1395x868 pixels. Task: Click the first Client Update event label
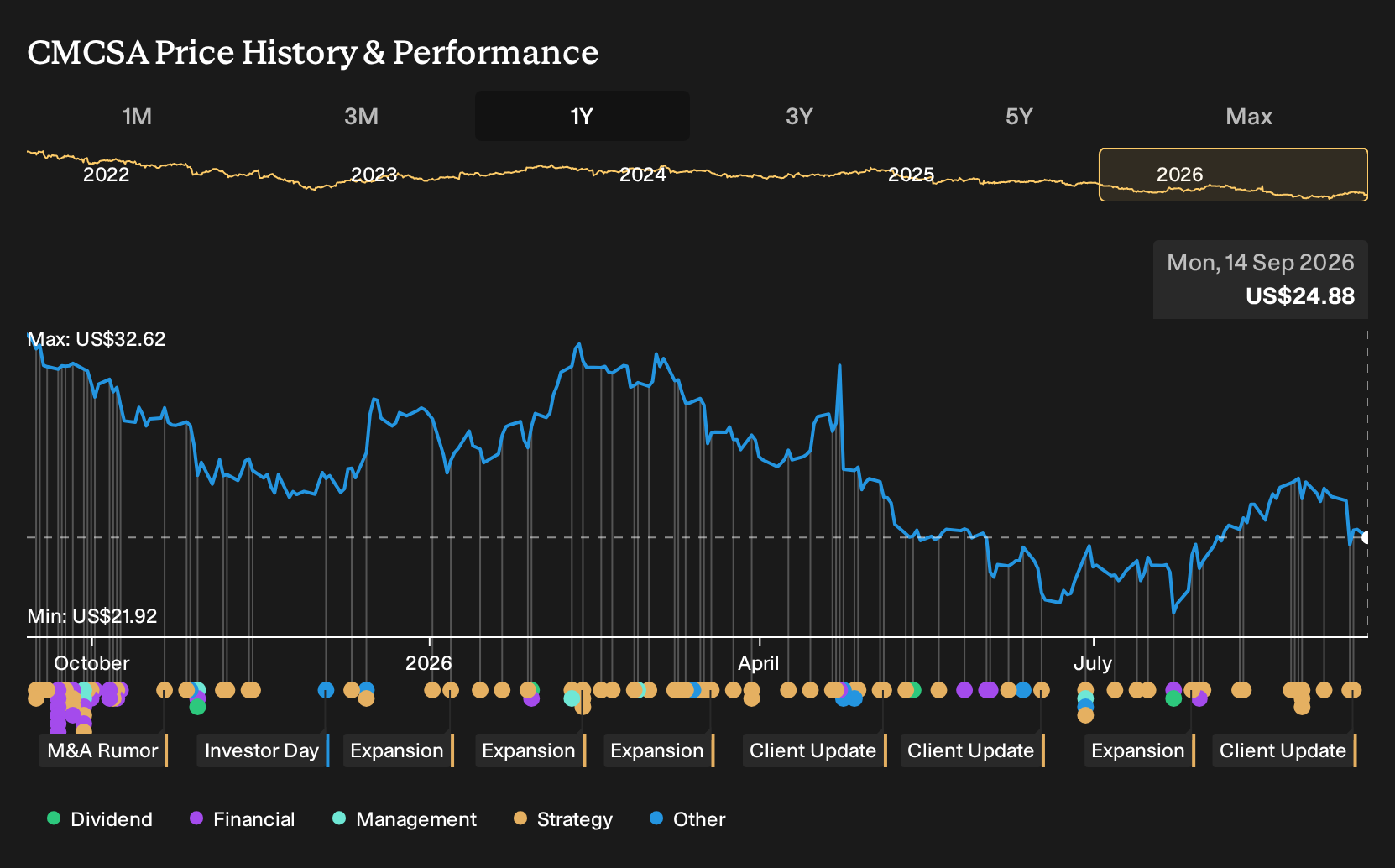(x=814, y=750)
